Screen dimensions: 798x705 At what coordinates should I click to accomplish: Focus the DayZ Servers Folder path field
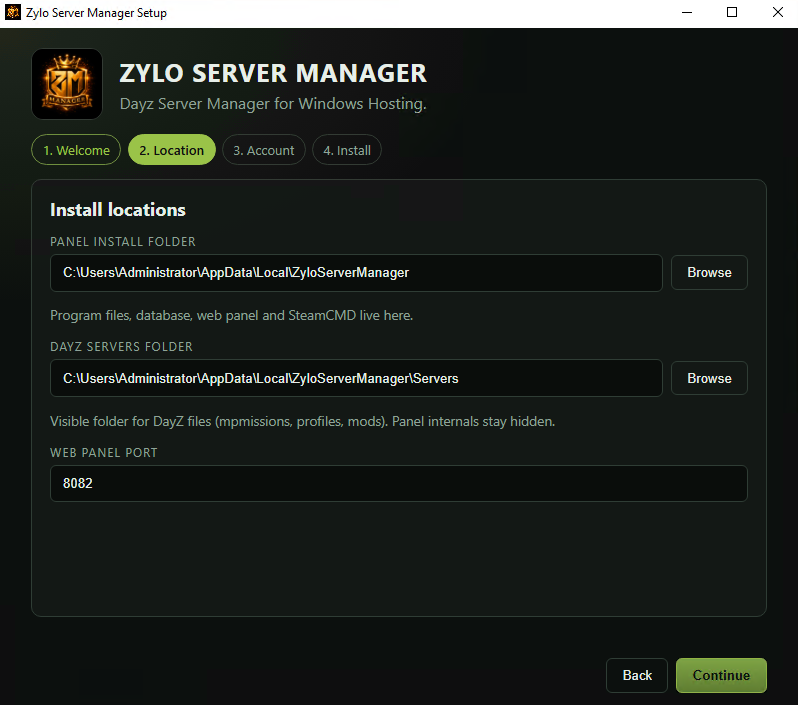[x=356, y=378]
